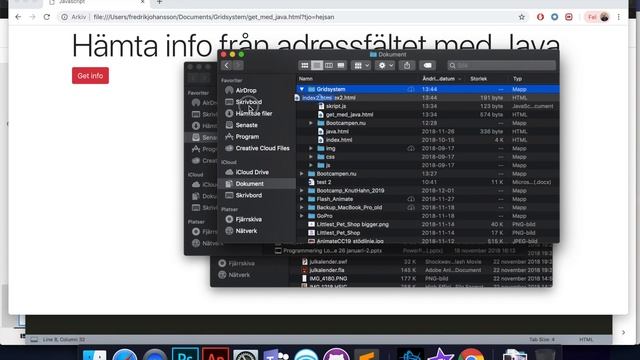Click the red Get info button
The width and height of the screenshot is (640, 360).
point(90,76)
